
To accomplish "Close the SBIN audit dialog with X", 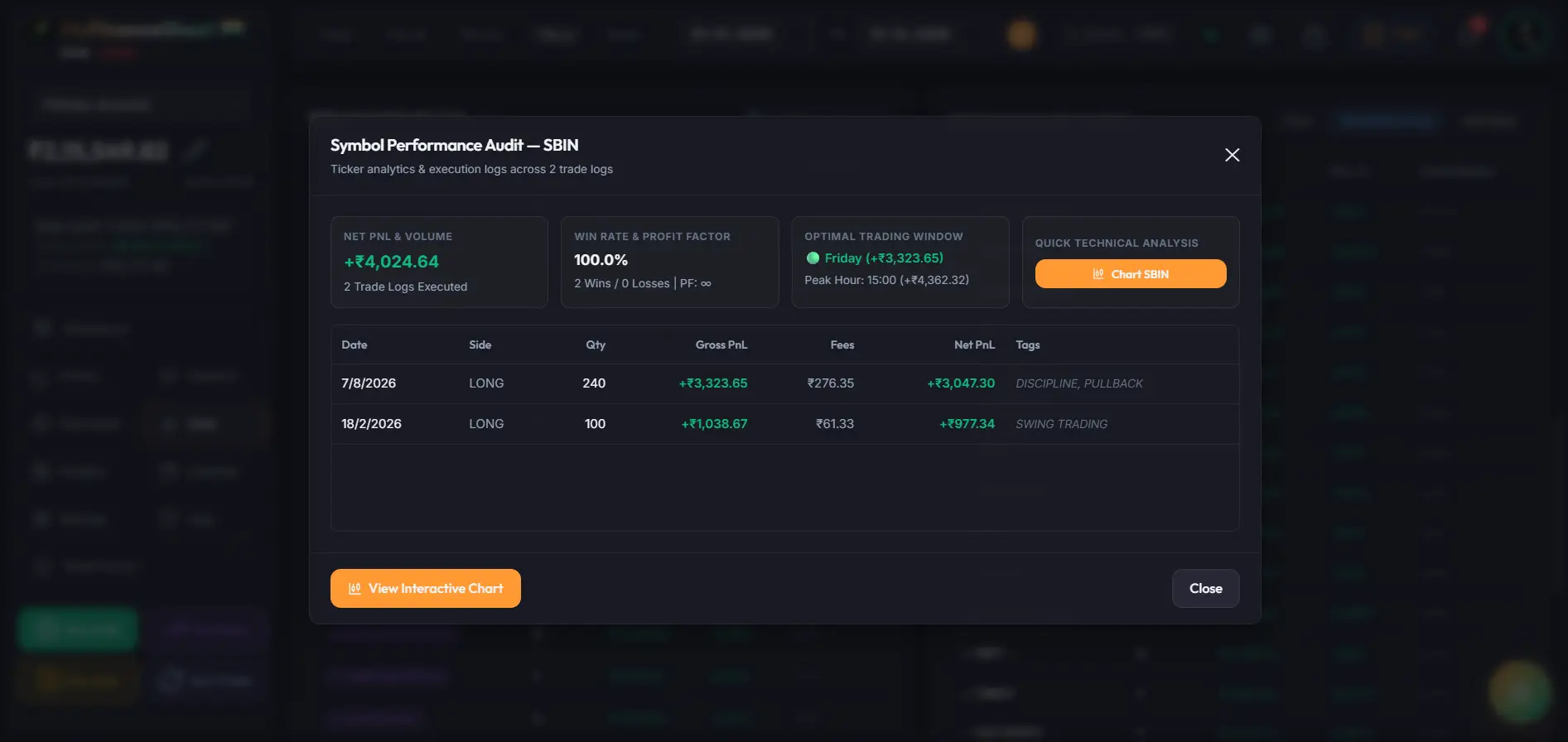I will tap(1232, 155).
